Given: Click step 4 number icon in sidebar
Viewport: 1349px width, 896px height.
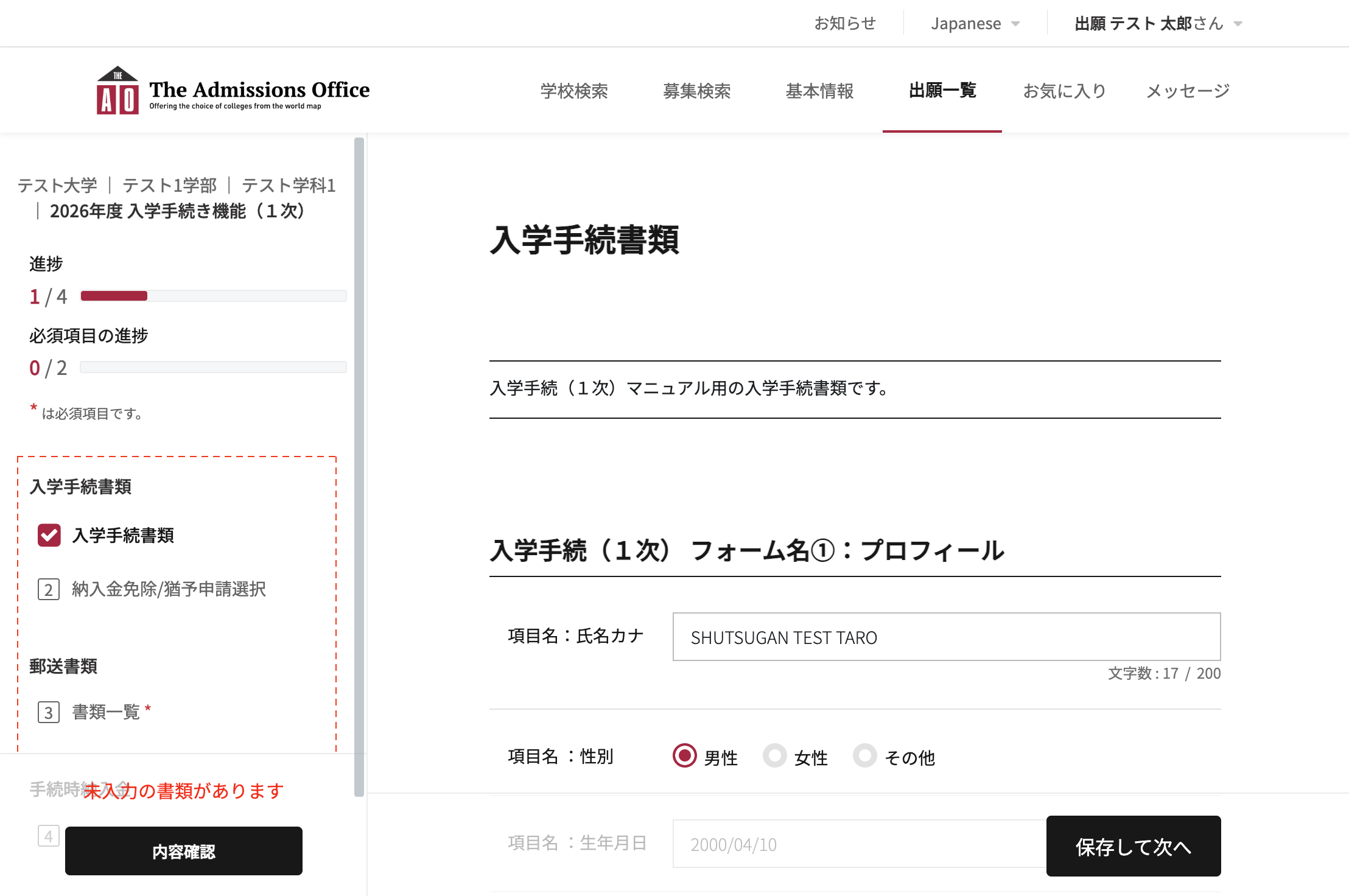Looking at the screenshot, I should click(x=49, y=836).
